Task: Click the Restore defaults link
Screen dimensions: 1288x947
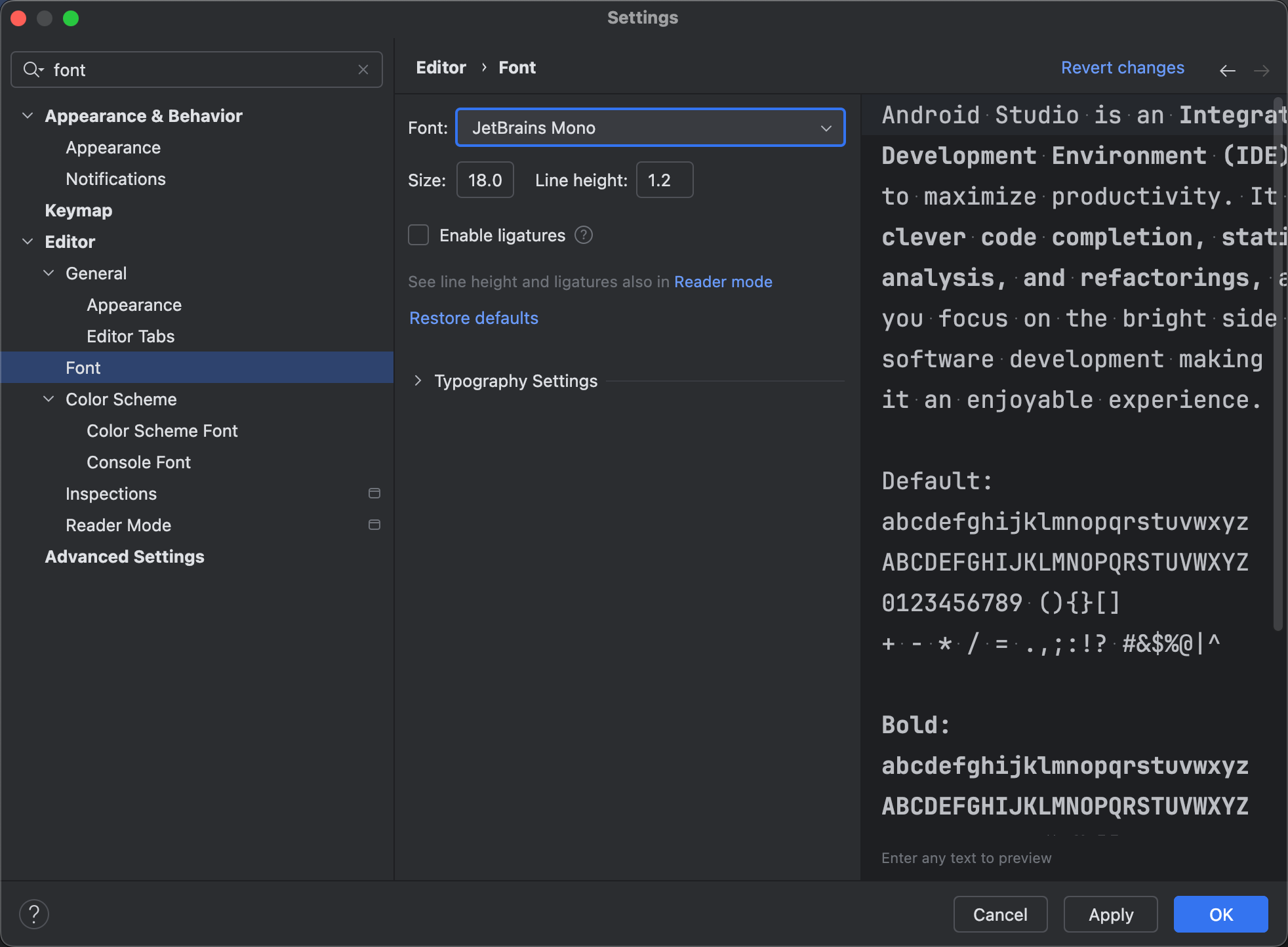Action: coord(474,318)
